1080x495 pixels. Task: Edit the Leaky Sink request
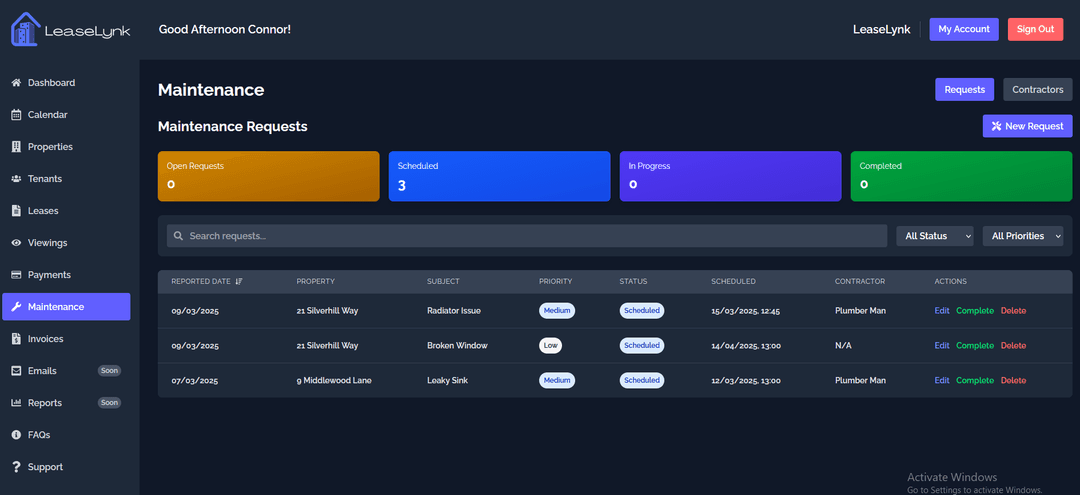click(x=942, y=381)
